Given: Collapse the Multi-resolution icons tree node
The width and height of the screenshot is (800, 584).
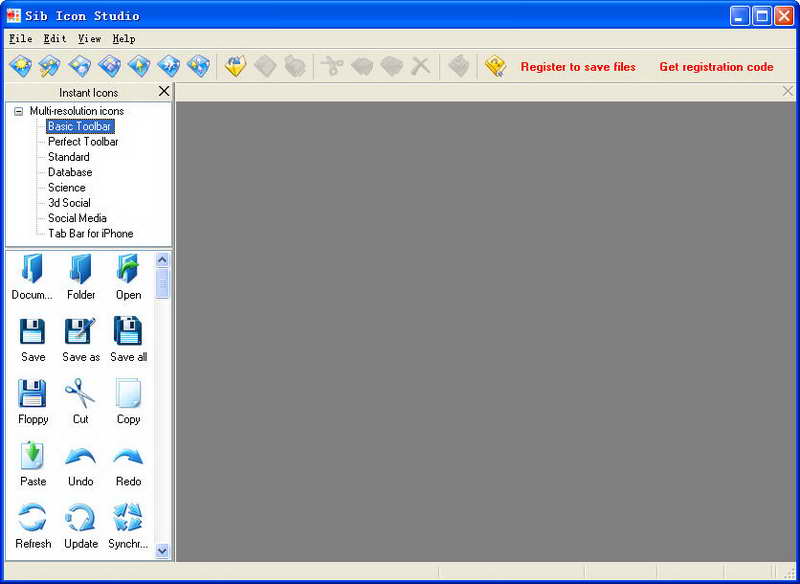Looking at the screenshot, I should pyautogui.click(x=19, y=111).
